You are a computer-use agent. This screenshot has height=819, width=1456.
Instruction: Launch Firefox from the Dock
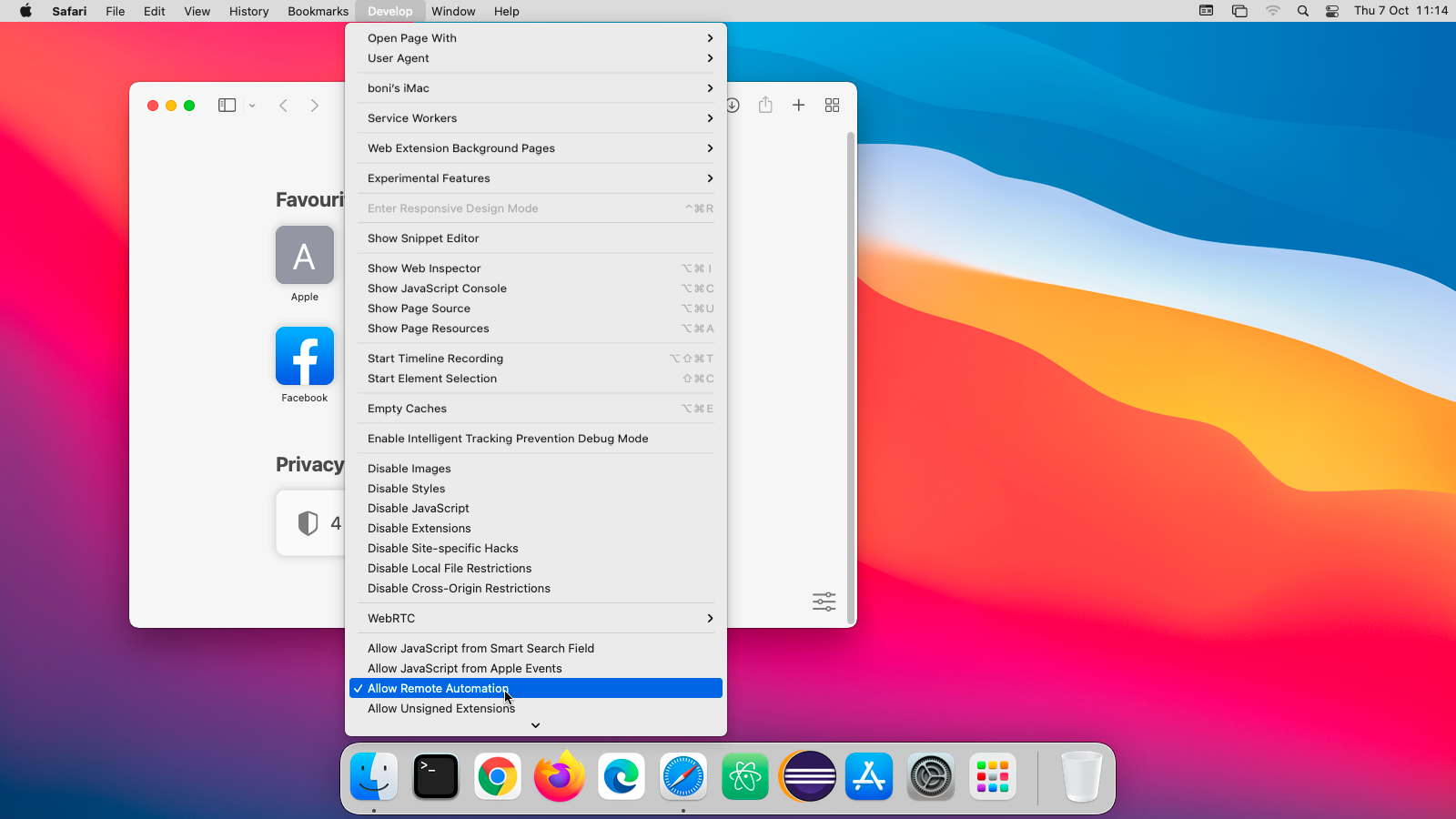point(559,777)
